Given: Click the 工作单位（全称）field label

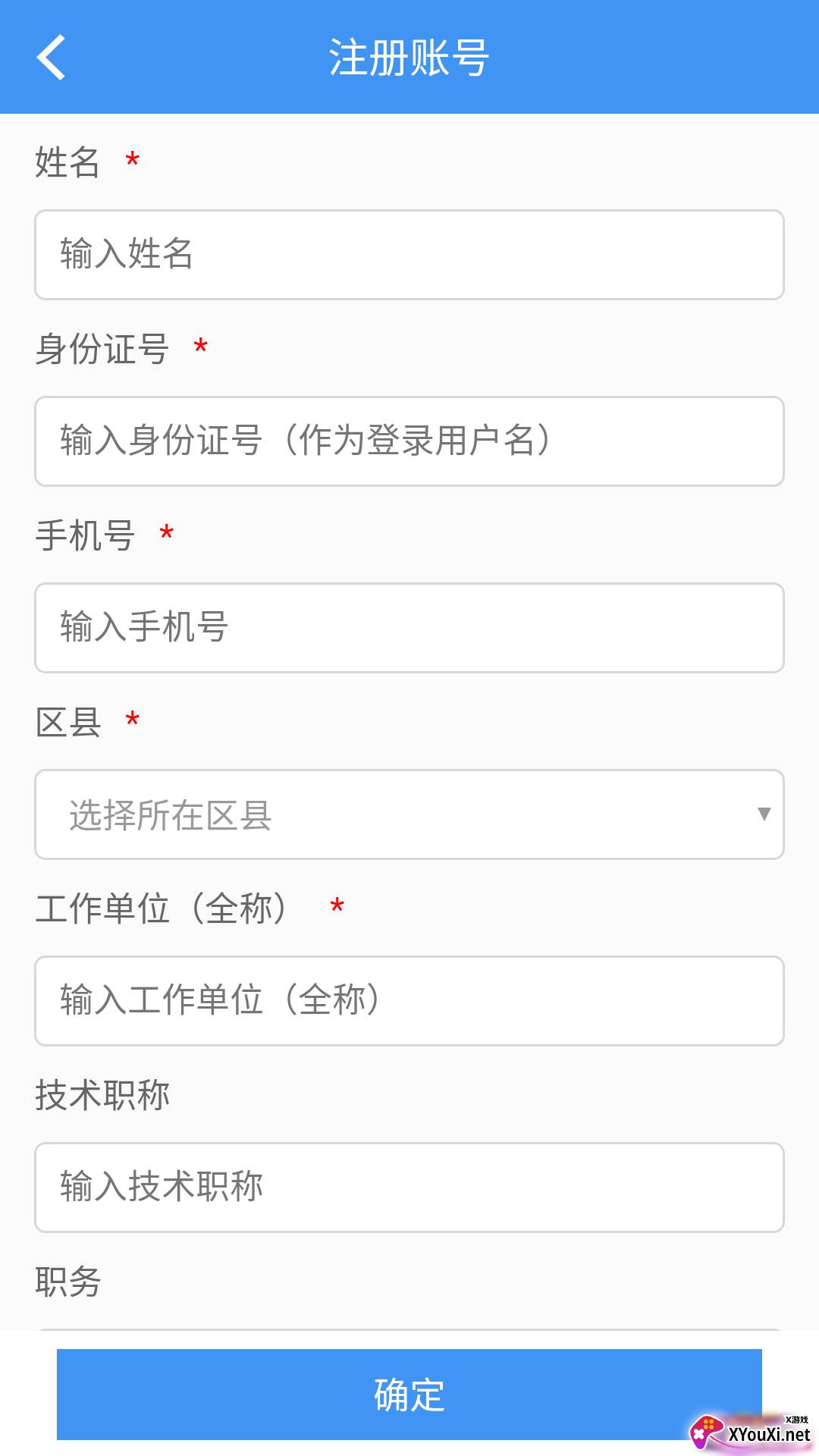Looking at the screenshot, I should coord(161,908).
